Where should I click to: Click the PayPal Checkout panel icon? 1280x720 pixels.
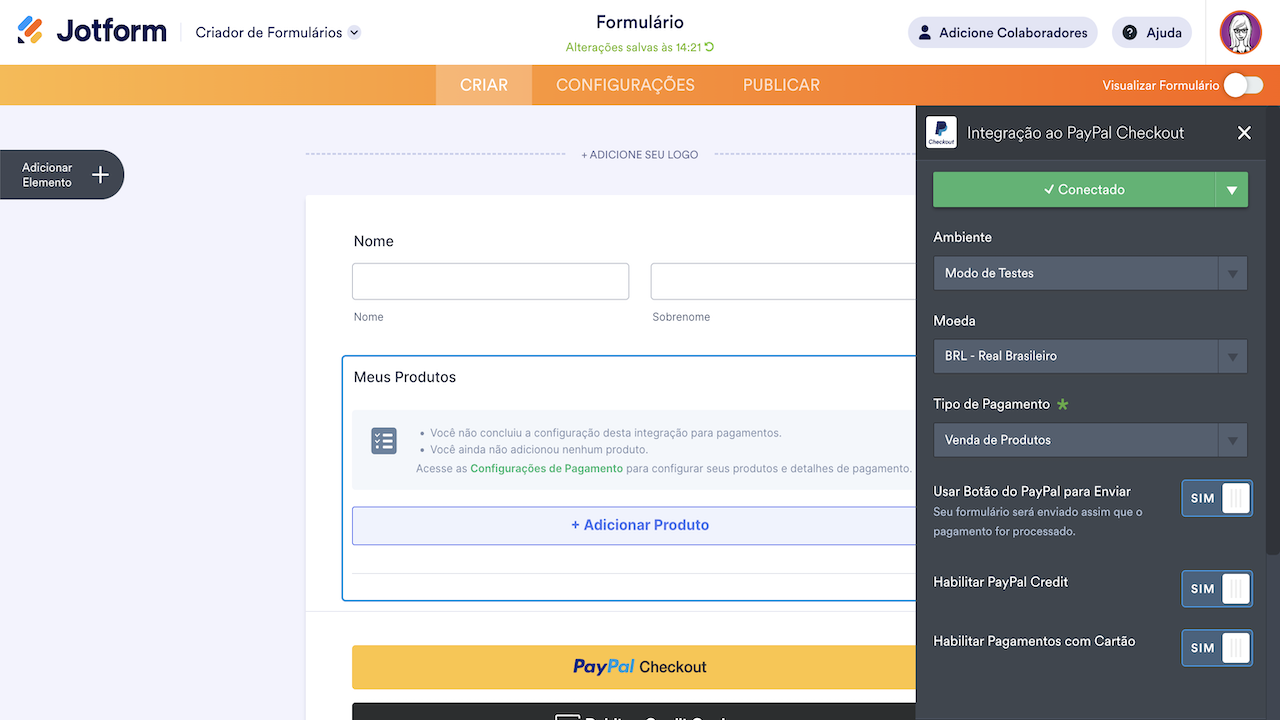[x=941, y=133]
